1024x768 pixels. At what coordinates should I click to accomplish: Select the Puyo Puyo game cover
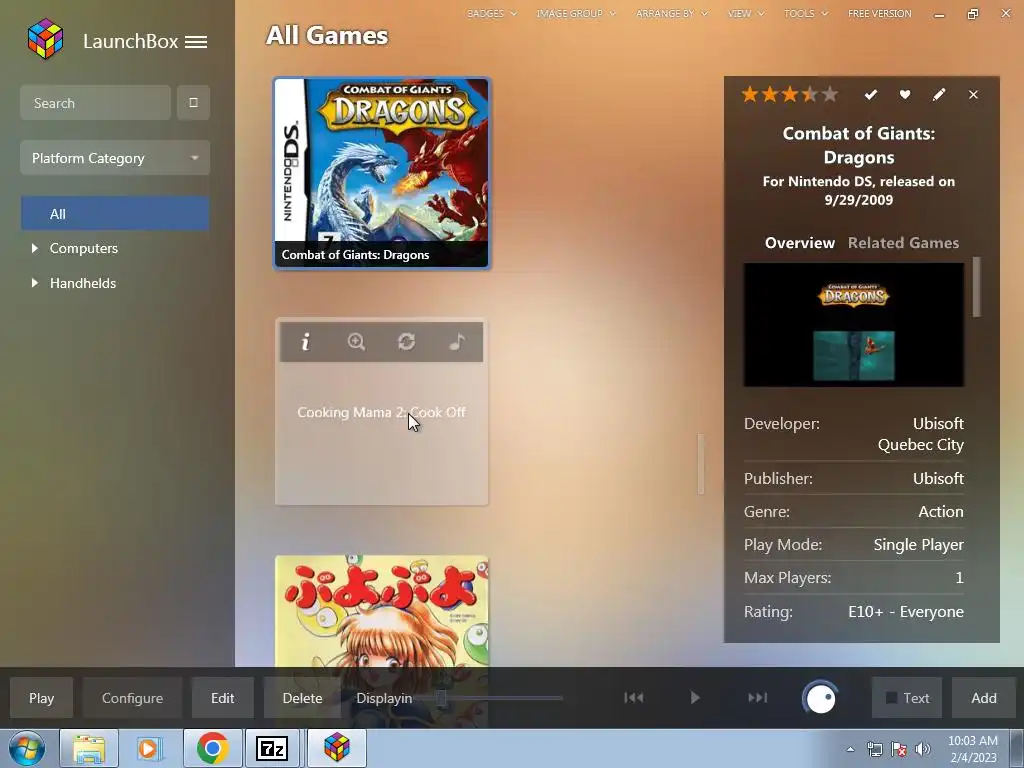coord(381,611)
